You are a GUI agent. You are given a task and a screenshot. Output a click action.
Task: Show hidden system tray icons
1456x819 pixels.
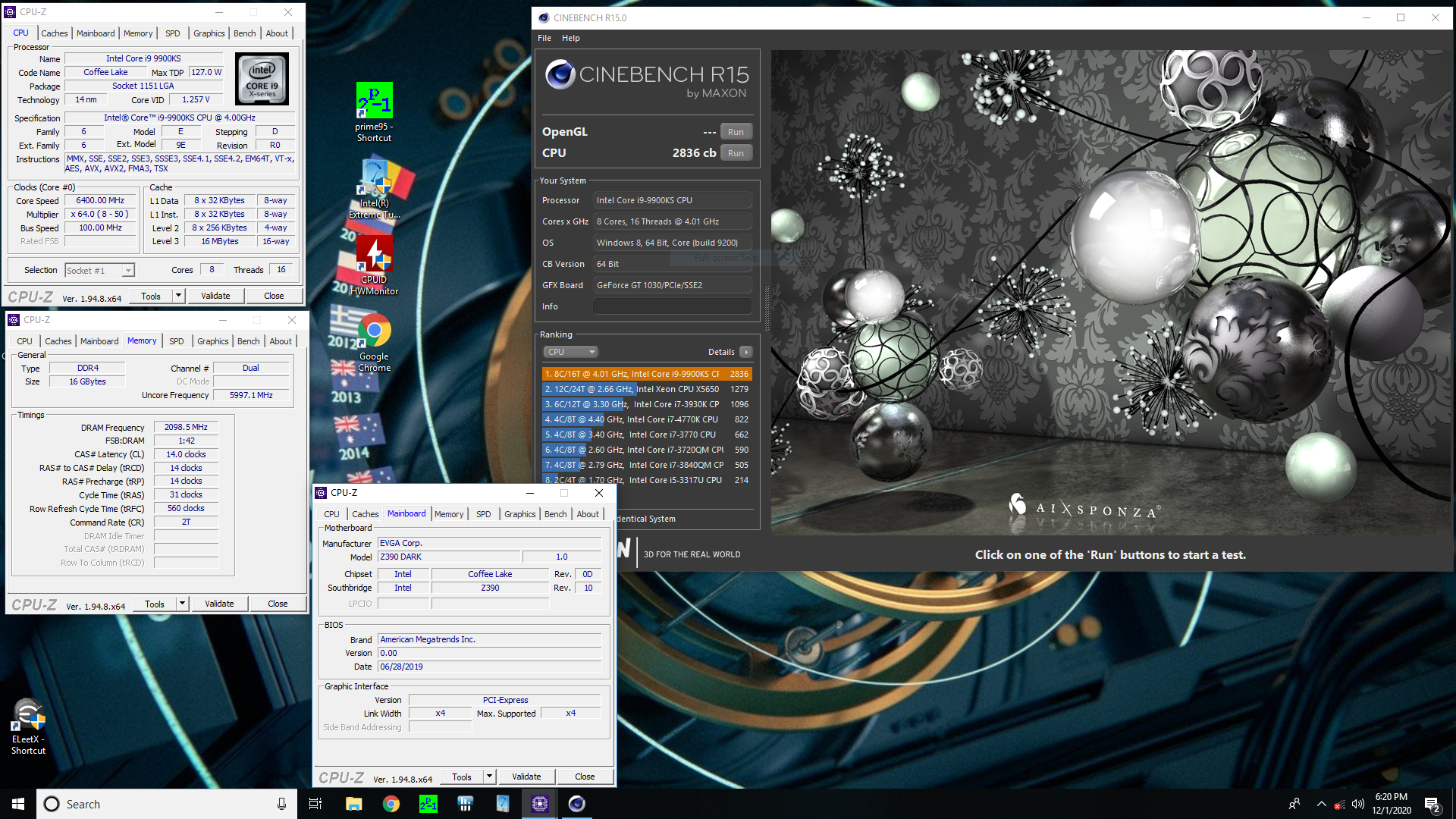click(x=1321, y=804)
